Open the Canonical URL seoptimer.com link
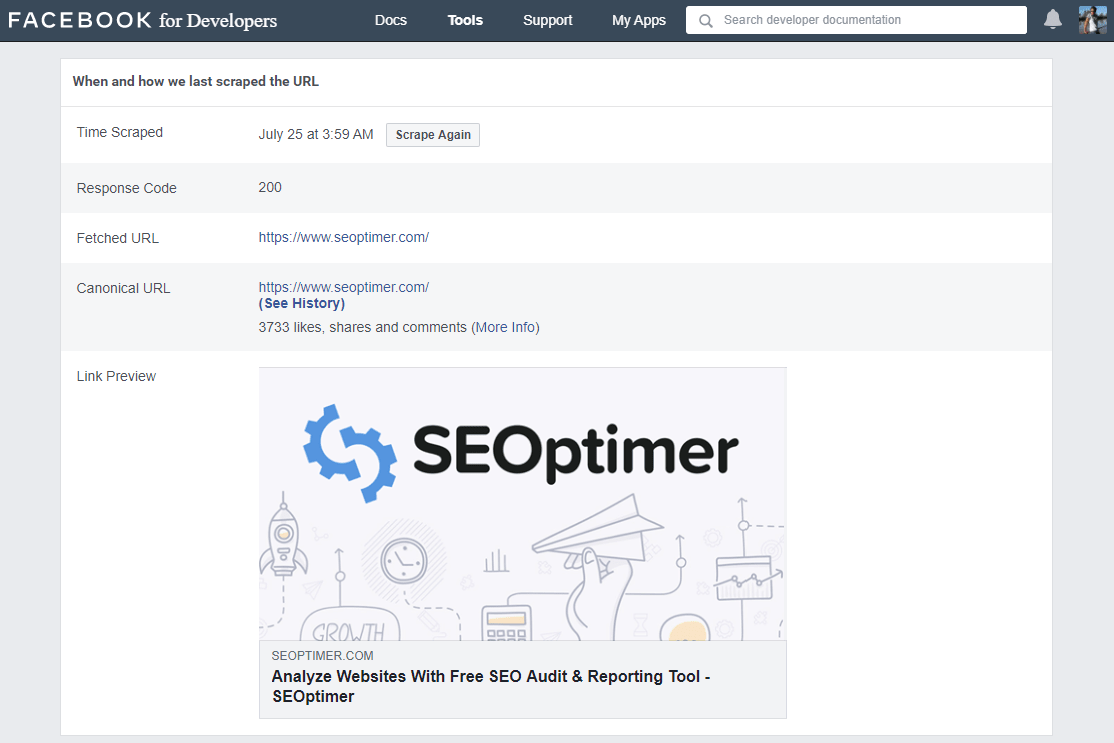Viewport: 1114px width, 743px height. (x=343, y=287)
